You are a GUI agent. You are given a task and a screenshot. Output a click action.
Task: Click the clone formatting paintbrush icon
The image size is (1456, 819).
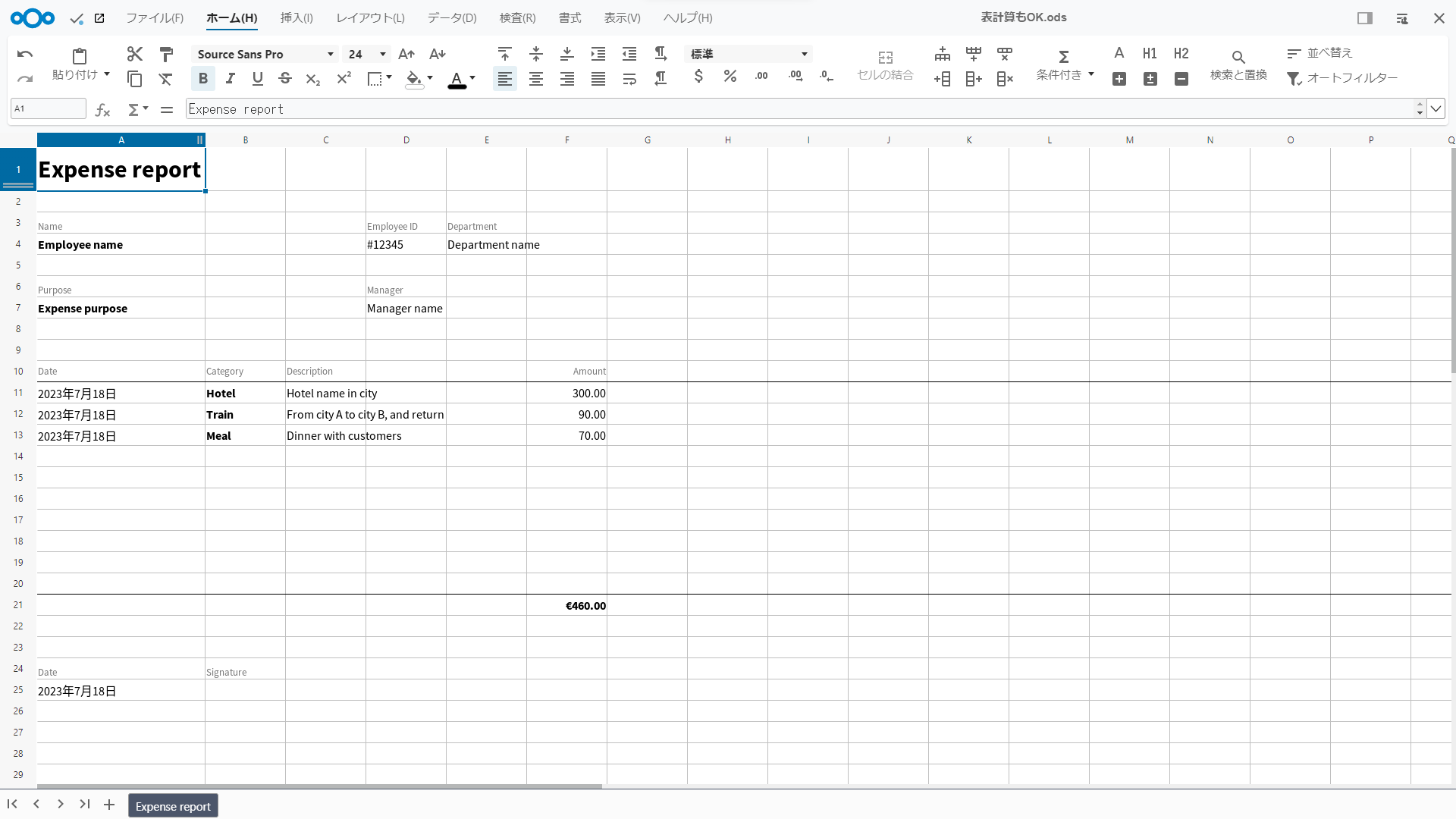(166, 54)
